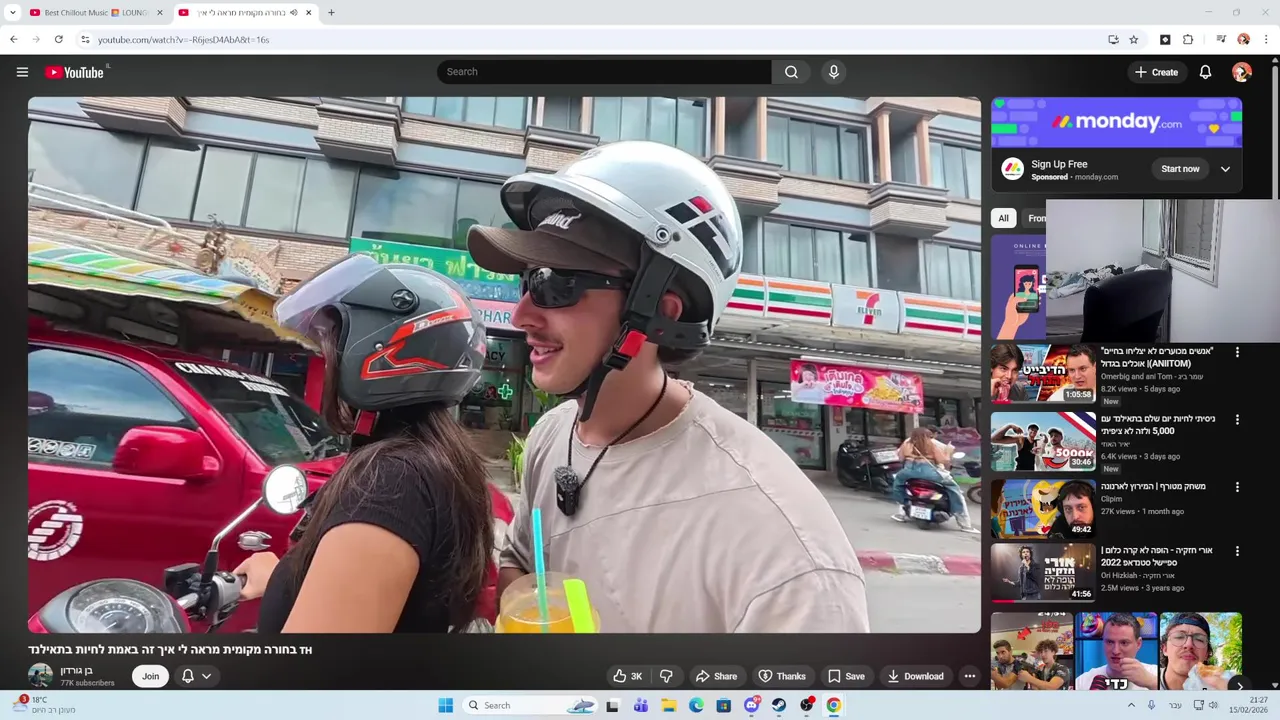1280x720 pixels.
Task: Open Chrome profile avatar
Action: tap(1244, 40)
